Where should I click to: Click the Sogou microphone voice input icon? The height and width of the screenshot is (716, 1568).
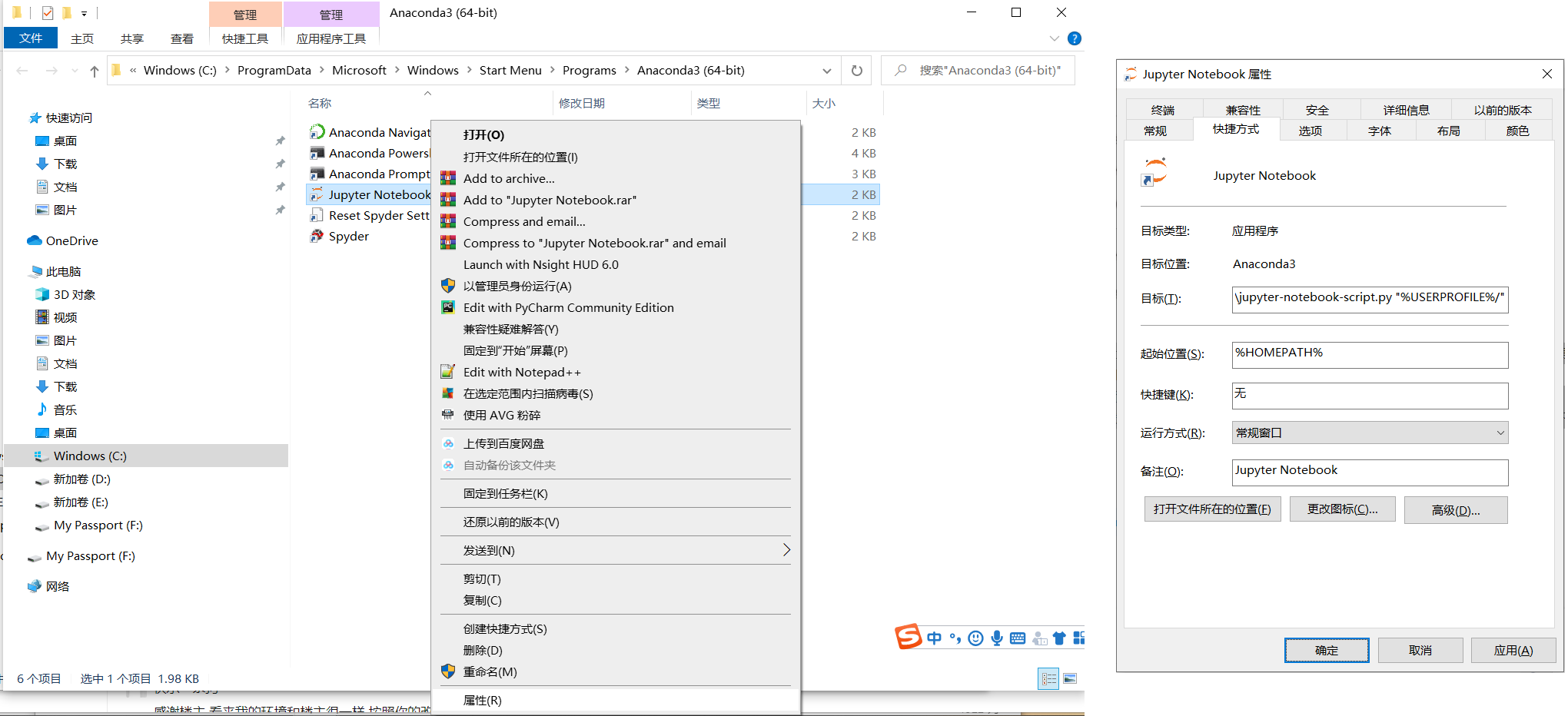coord(997,638)
